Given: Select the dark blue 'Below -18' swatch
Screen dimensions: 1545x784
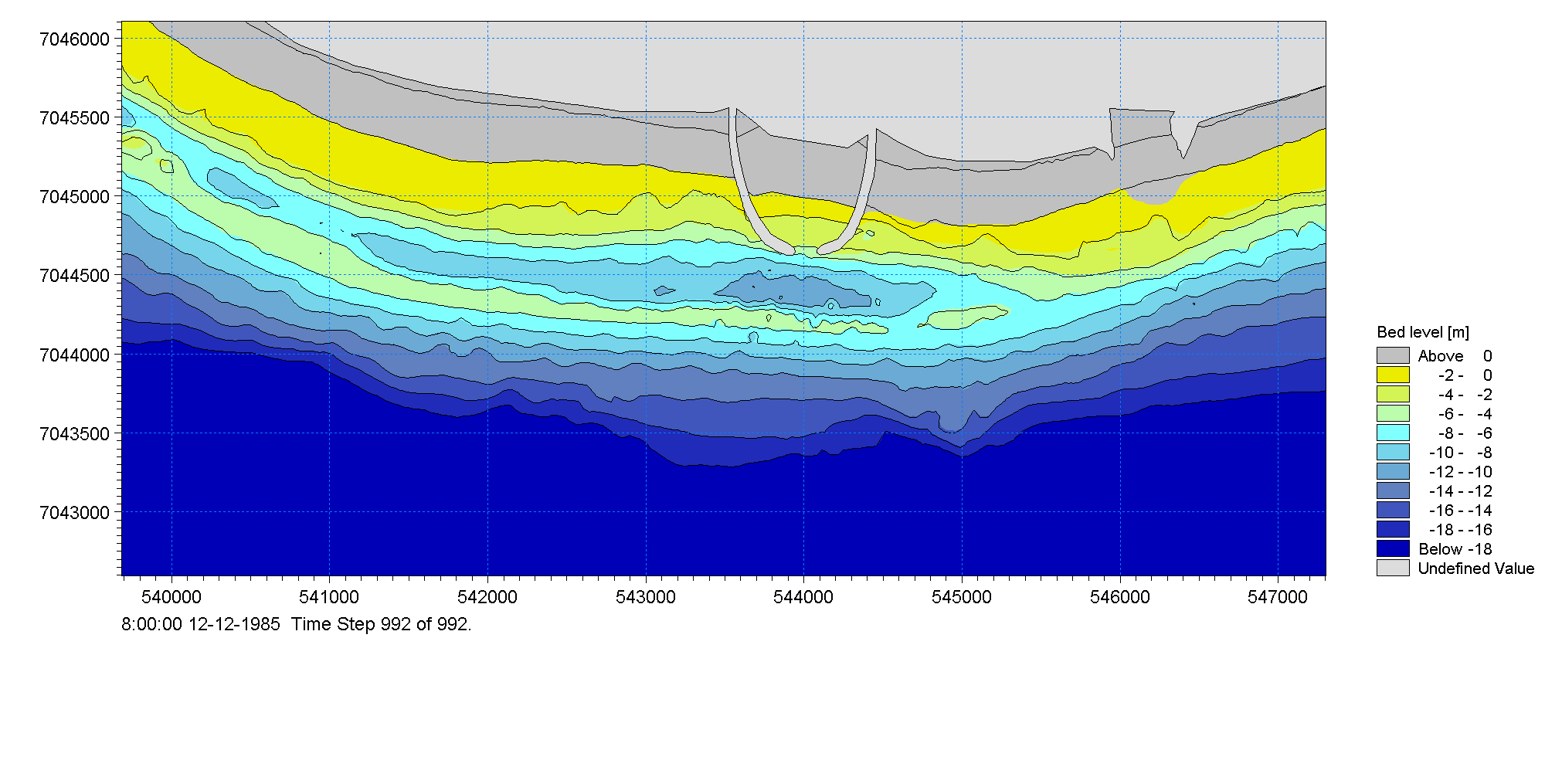Looking at the screenshot, I should [x=1393, y=548].
